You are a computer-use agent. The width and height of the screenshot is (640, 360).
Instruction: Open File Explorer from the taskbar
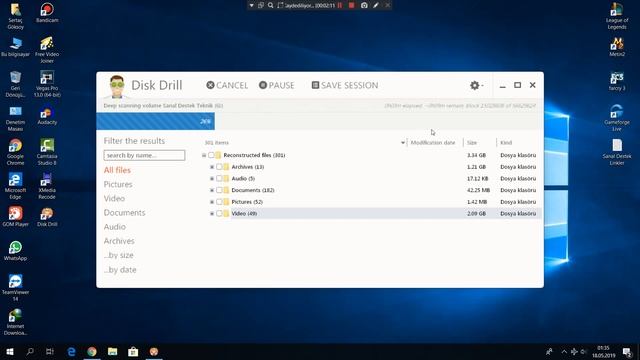point(112,351)
